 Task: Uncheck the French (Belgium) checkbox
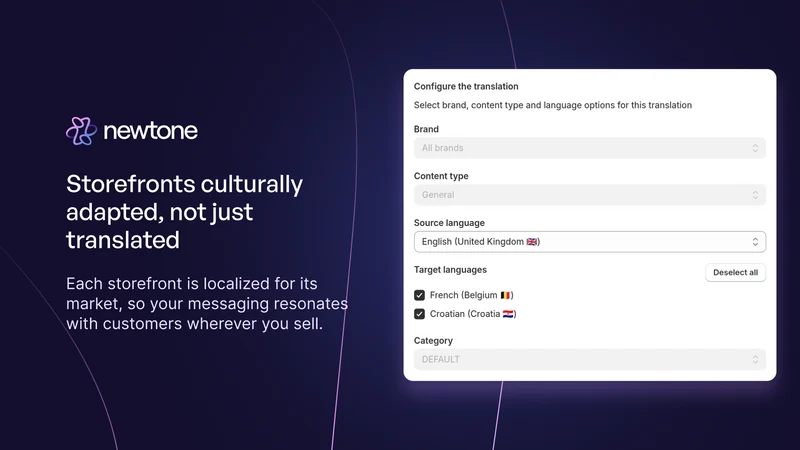pyautogui.click(x=419, y=295)
